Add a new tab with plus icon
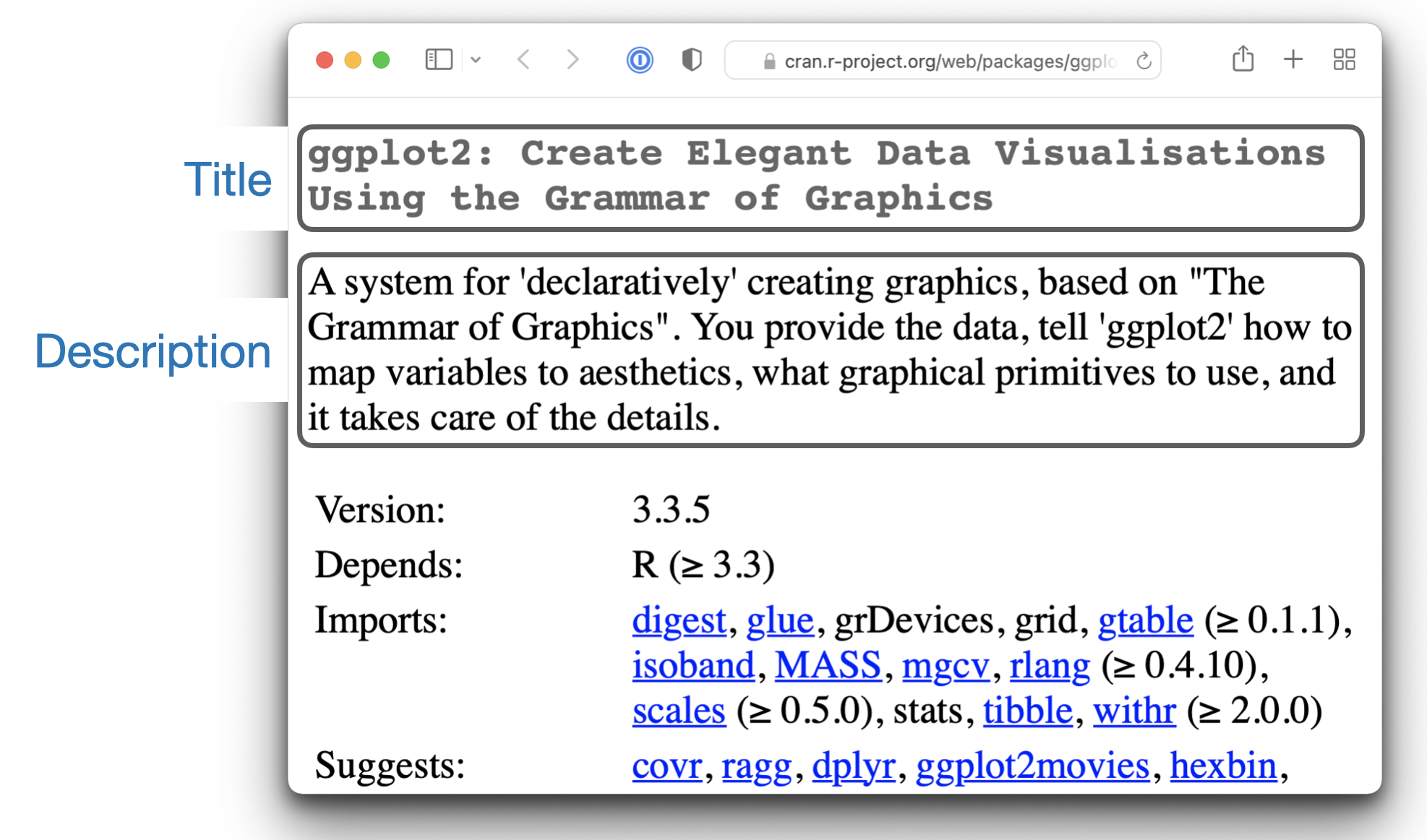This screenshot has height=840, width=1427. pos(1293,59)
